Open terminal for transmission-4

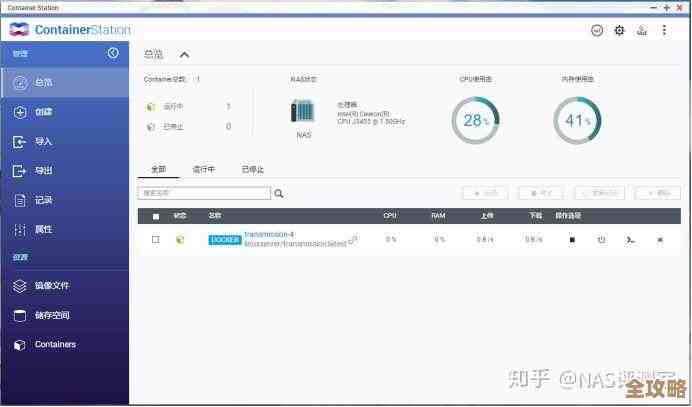[631, 240]
